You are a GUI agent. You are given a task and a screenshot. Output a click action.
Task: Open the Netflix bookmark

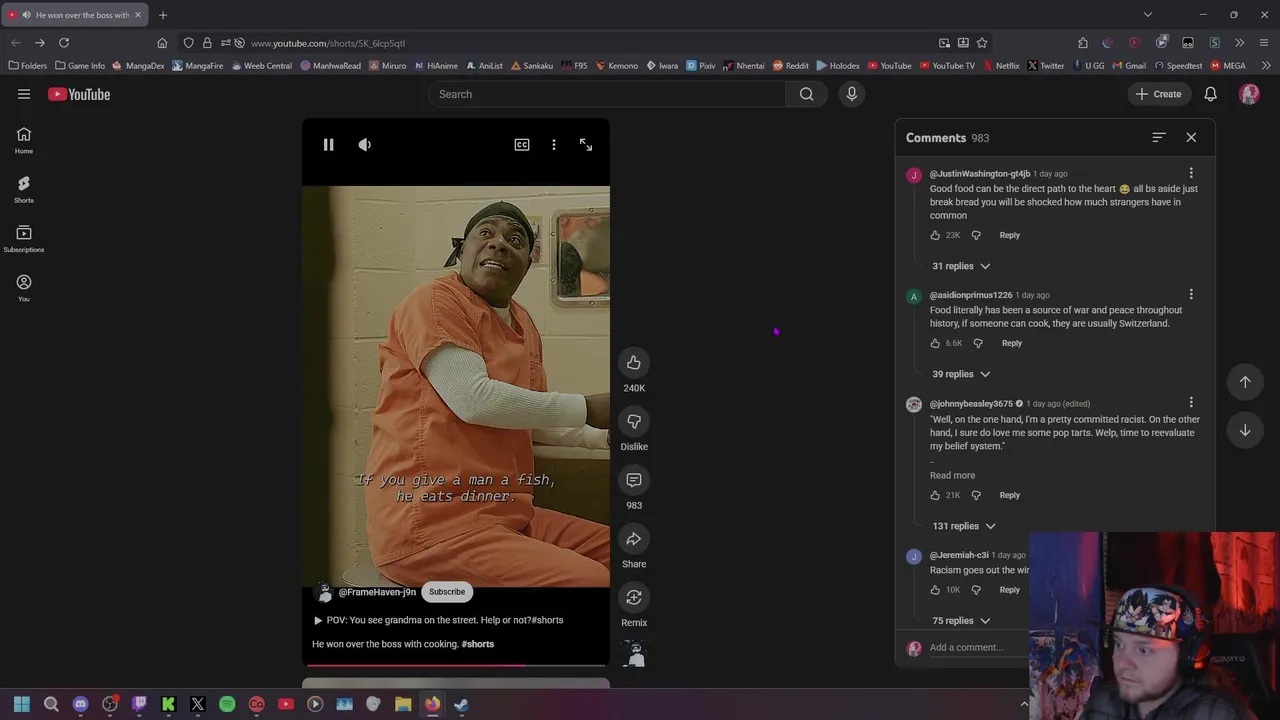click(x=1001, y=66)
